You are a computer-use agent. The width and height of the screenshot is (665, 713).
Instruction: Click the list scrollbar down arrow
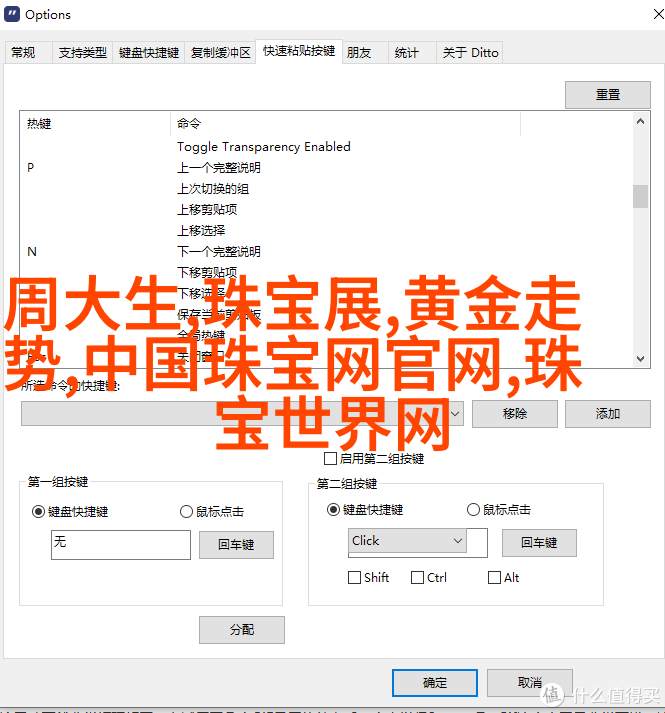pyautogui.click(x=640, y=359)
